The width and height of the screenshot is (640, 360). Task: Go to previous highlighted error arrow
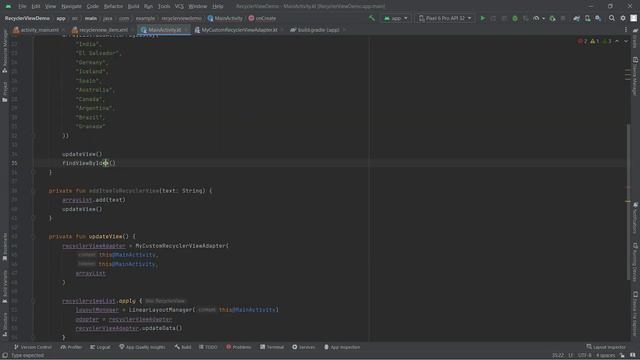[617, 41]
